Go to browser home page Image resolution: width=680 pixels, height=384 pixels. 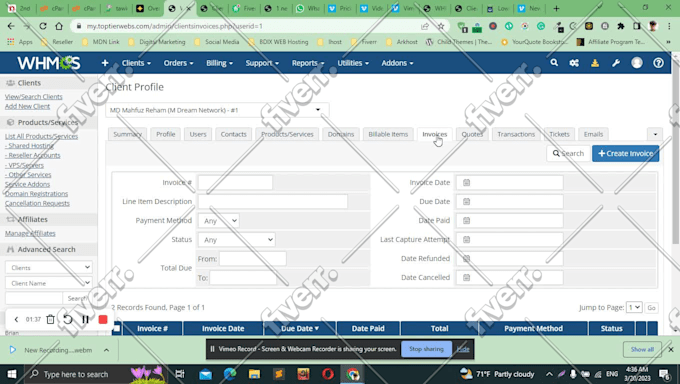59,26
